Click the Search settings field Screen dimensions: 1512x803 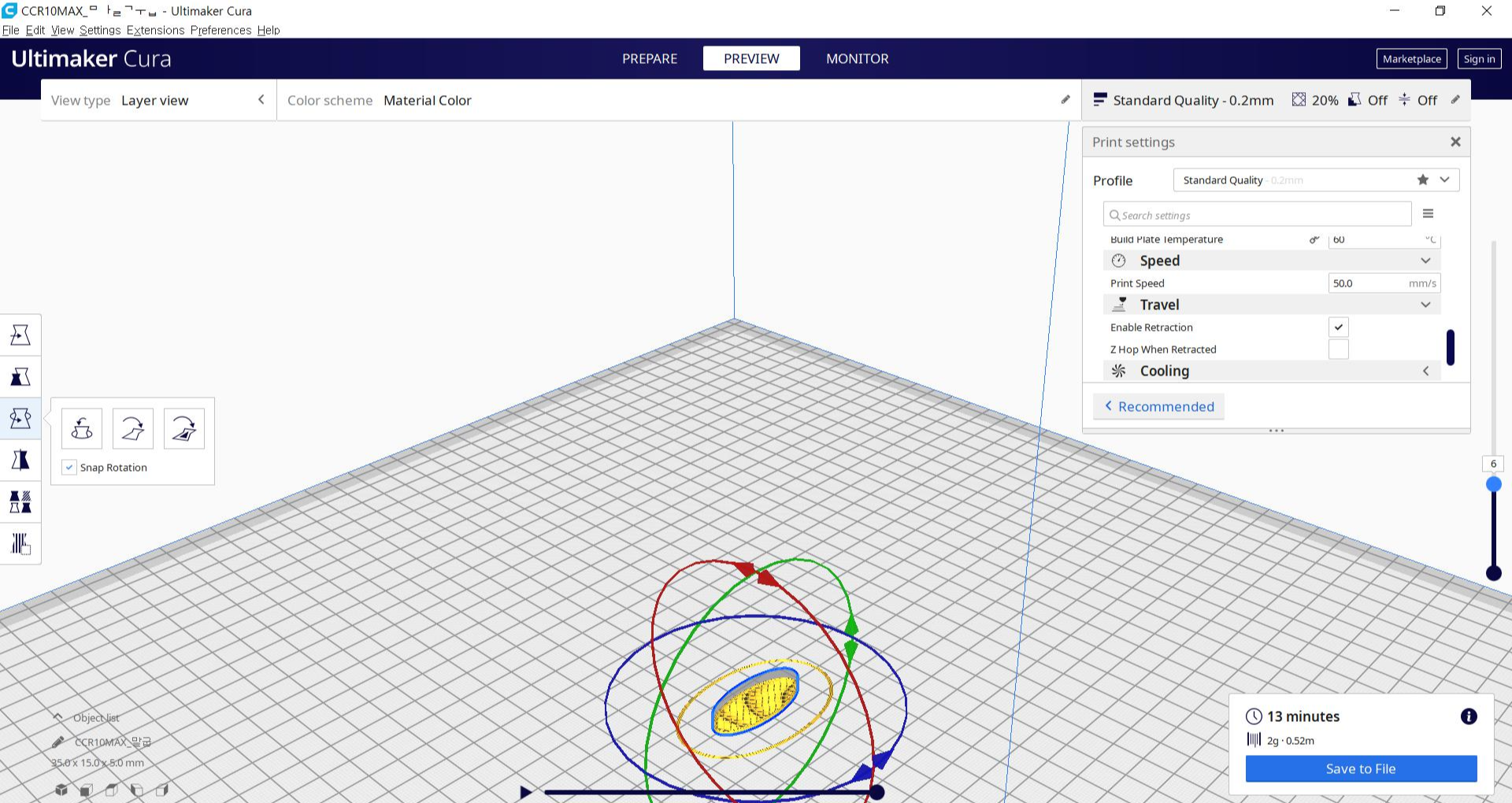point(1258,214)
